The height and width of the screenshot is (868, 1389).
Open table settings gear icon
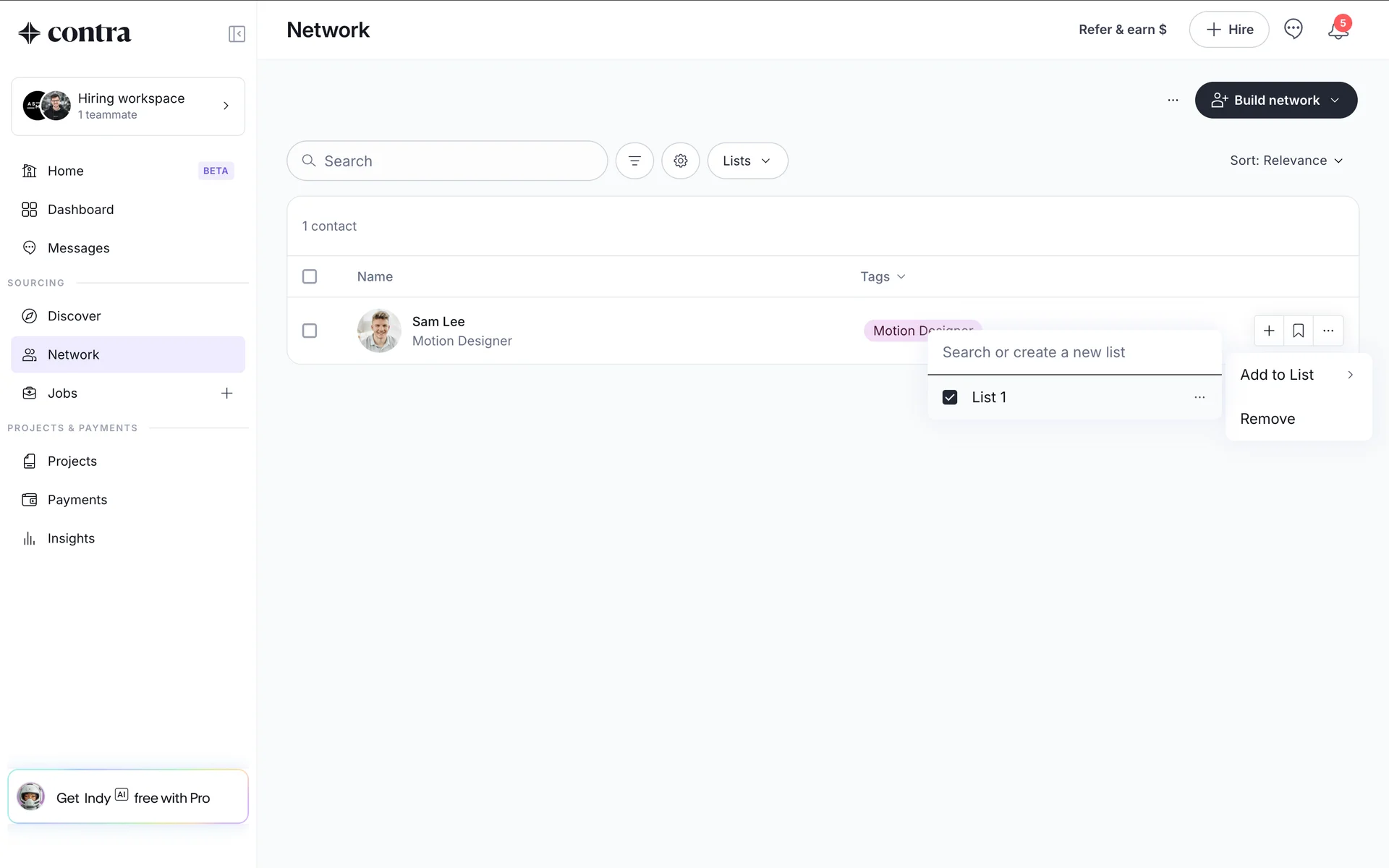tap(680, 161)
